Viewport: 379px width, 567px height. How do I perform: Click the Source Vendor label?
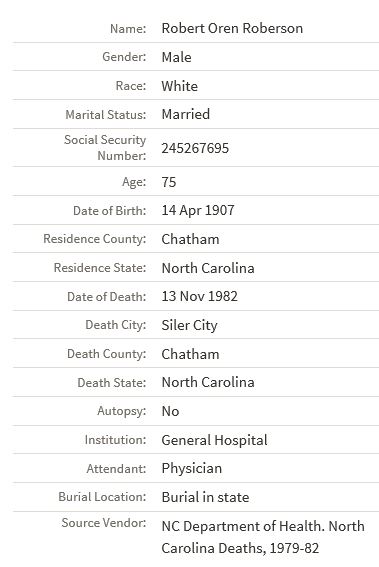point(104,523)
